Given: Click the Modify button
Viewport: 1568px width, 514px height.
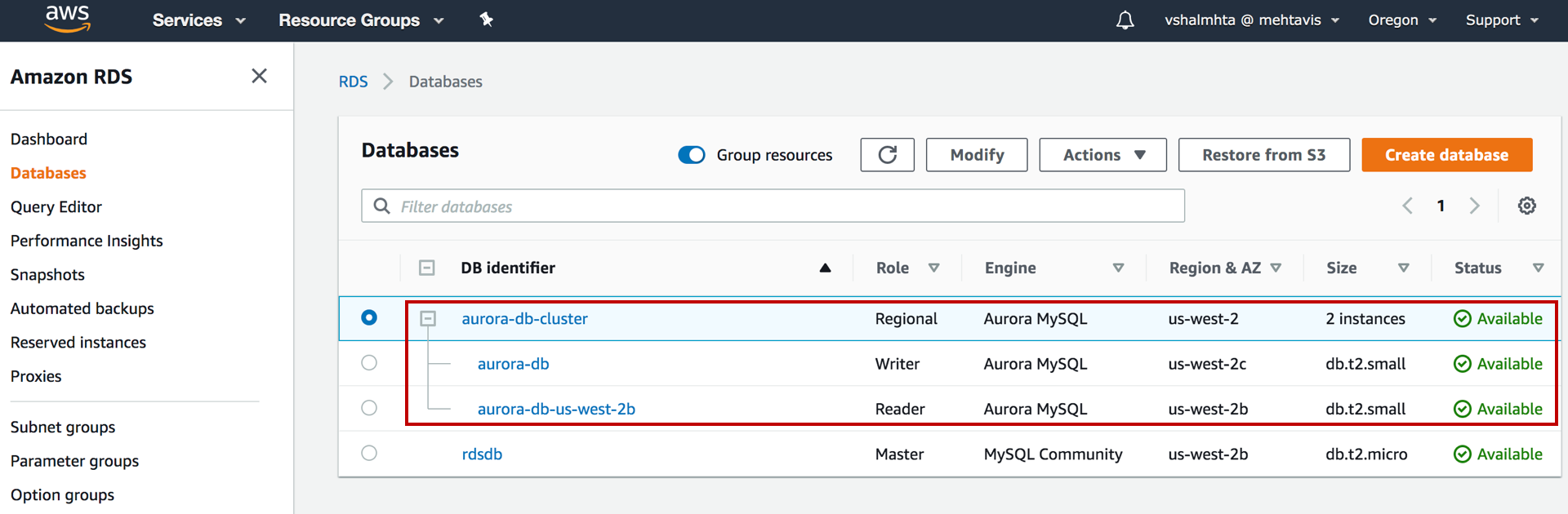Looking at the screenshot, I should (x=977, y=155).
